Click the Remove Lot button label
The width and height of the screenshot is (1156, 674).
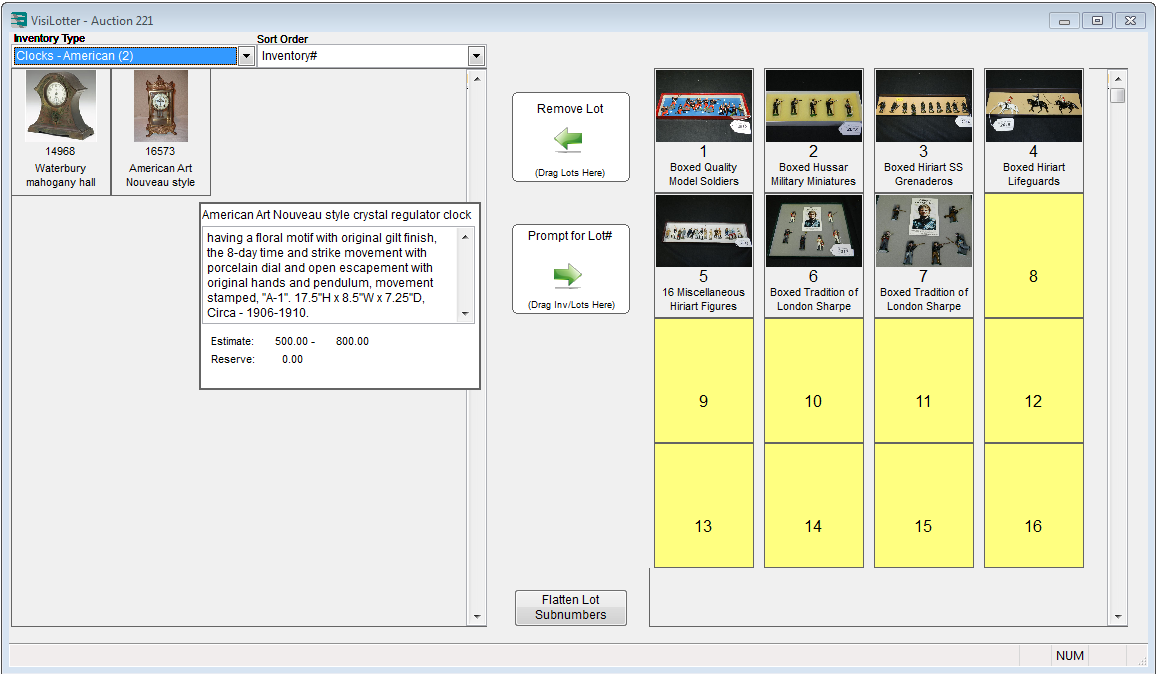click(x=570, y=109)
